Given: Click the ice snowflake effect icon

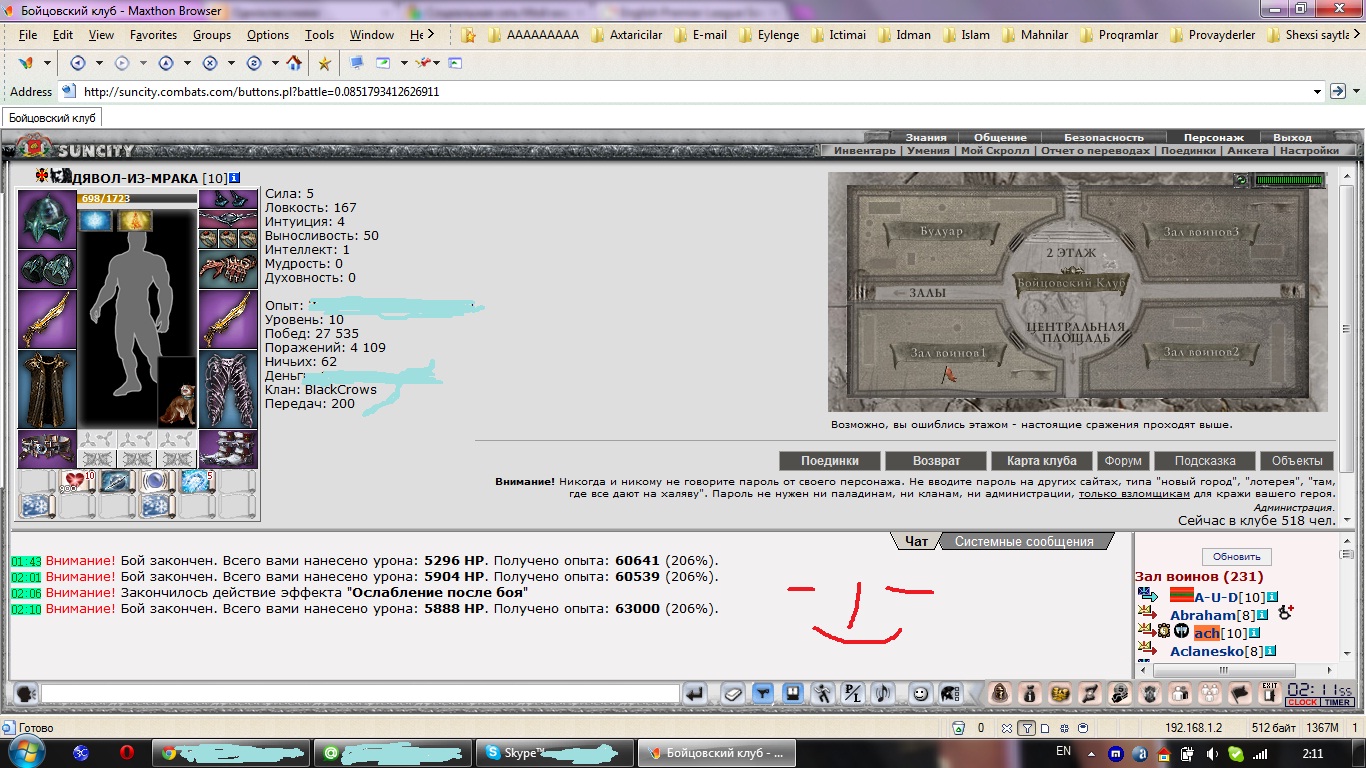Looking at the screenshot, I should click(x=96, y=220).
